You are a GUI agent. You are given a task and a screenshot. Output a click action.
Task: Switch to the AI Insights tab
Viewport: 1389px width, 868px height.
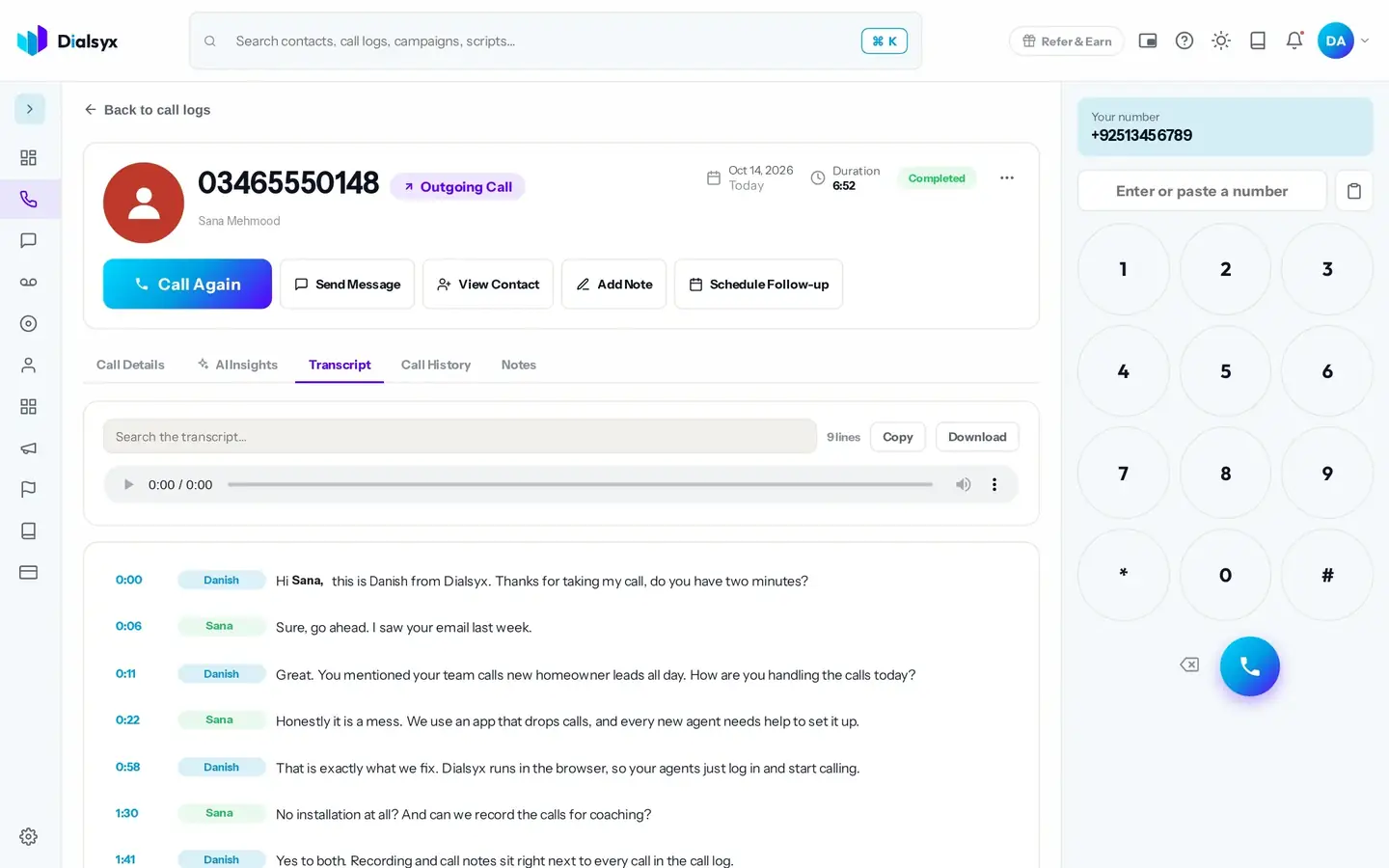237,365
